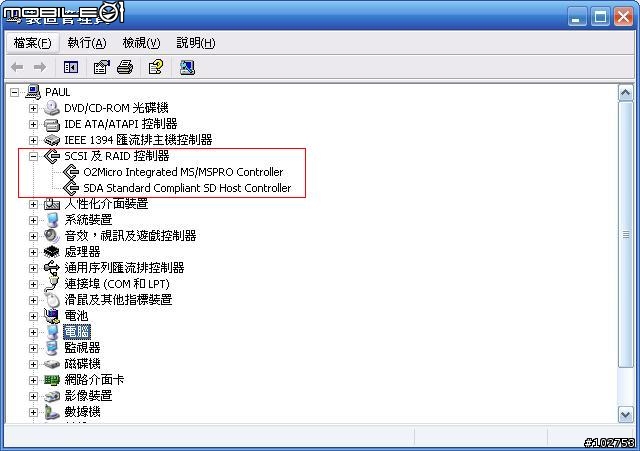
Task: Expand the 網路介面卡 node
Action: coord(33,380)
